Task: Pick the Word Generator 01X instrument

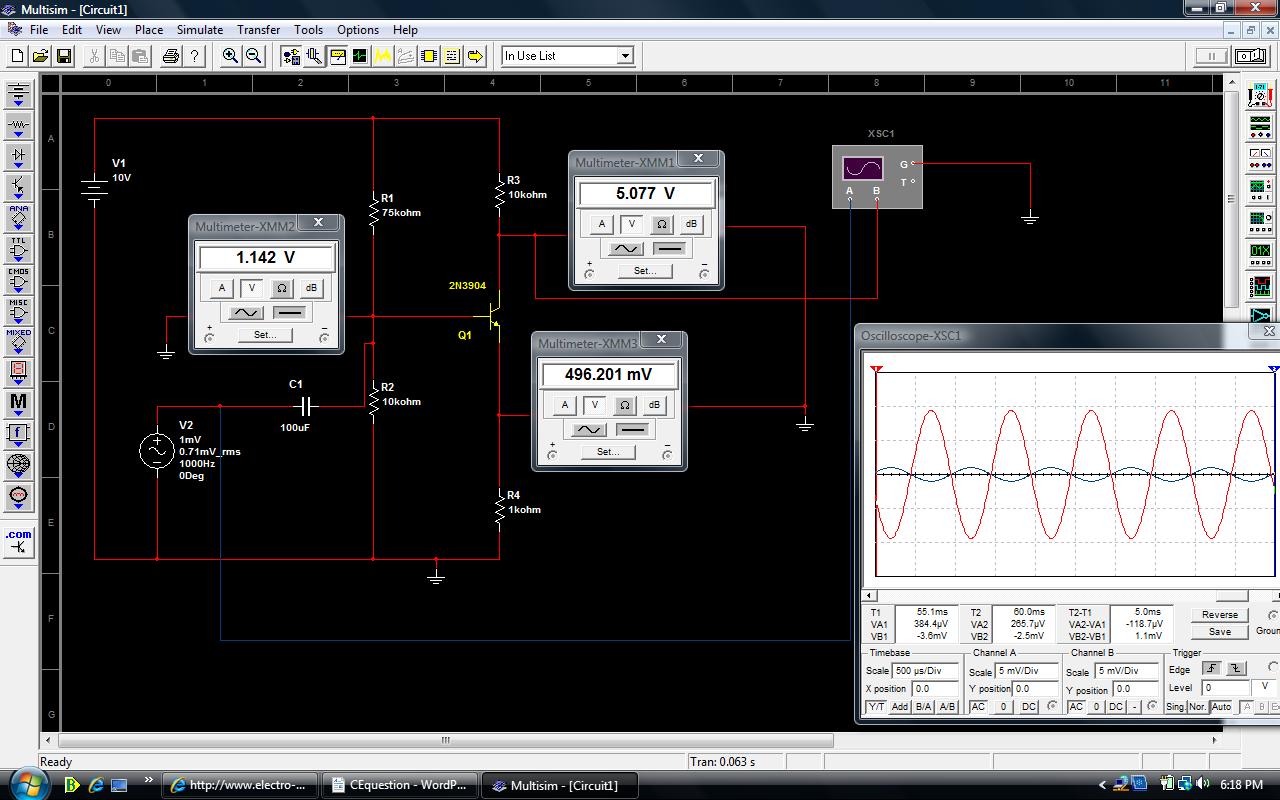Action: 1260,252
